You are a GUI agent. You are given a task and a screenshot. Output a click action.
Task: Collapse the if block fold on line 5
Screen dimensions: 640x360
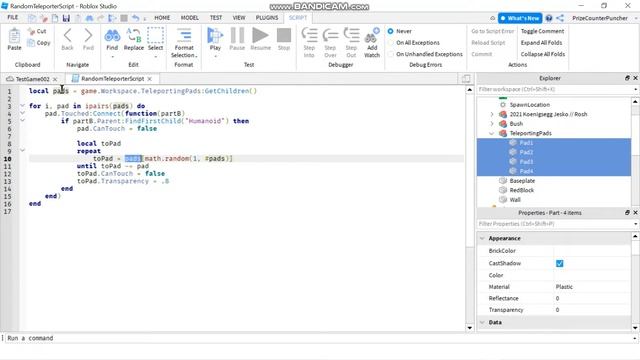tap(22, 120)
